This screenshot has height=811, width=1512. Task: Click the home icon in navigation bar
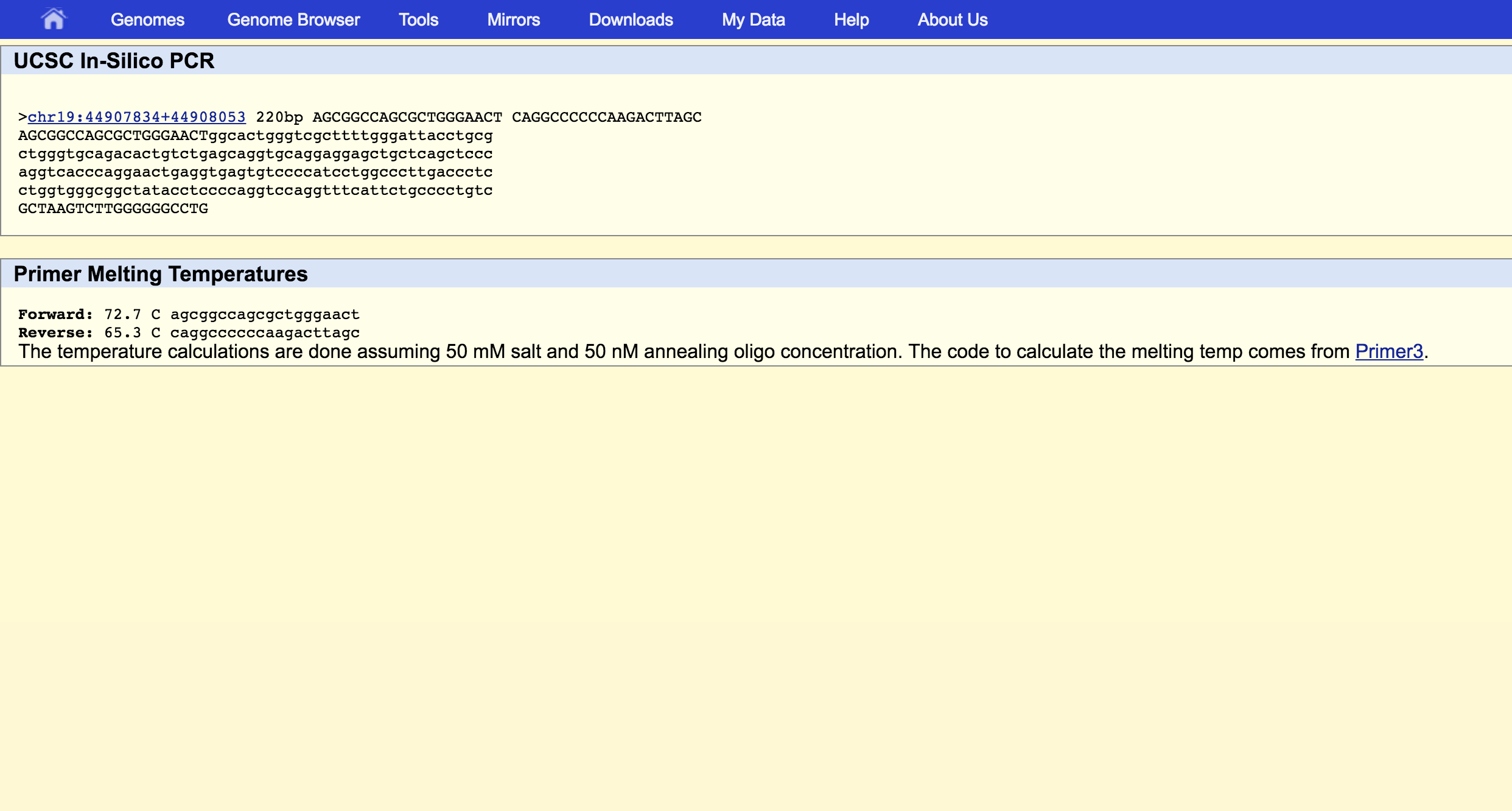[53, 19]
